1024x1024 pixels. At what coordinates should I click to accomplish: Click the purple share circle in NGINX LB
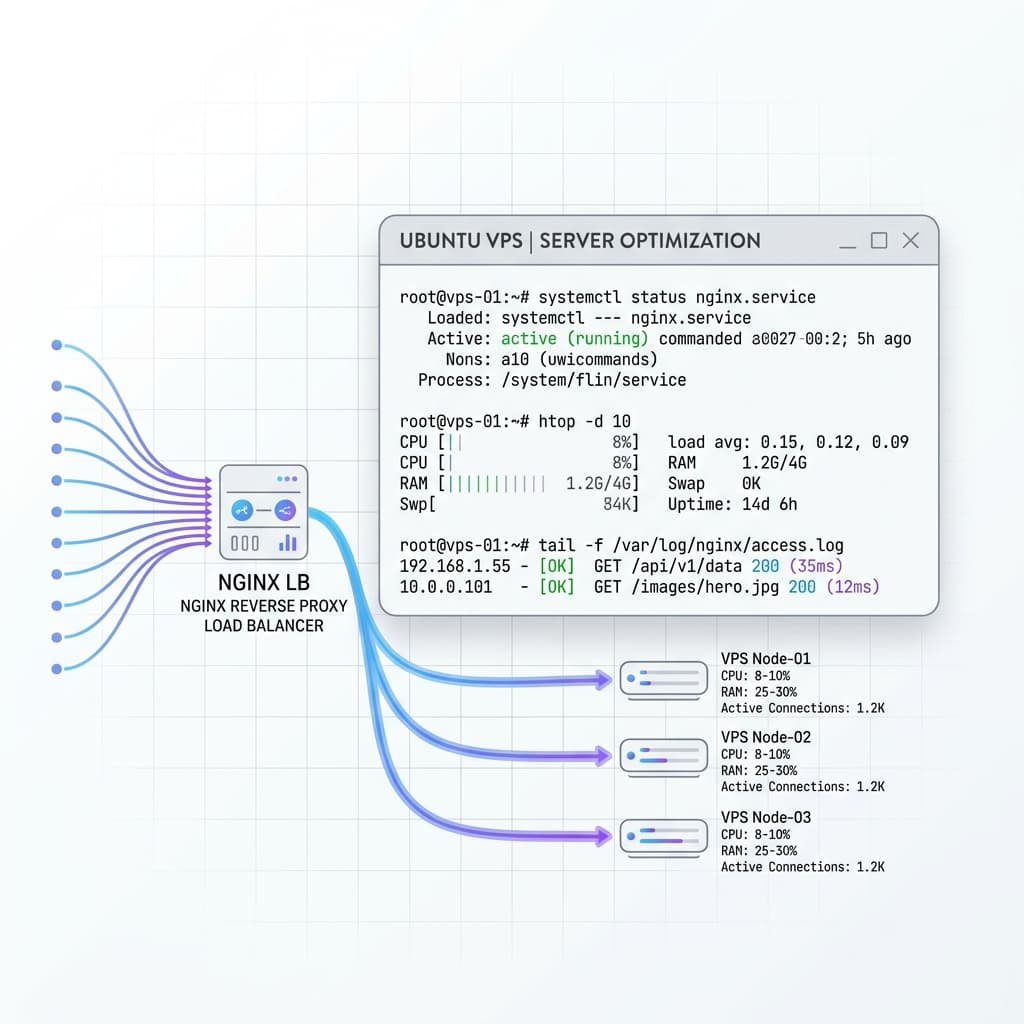[x=285, y=510]
